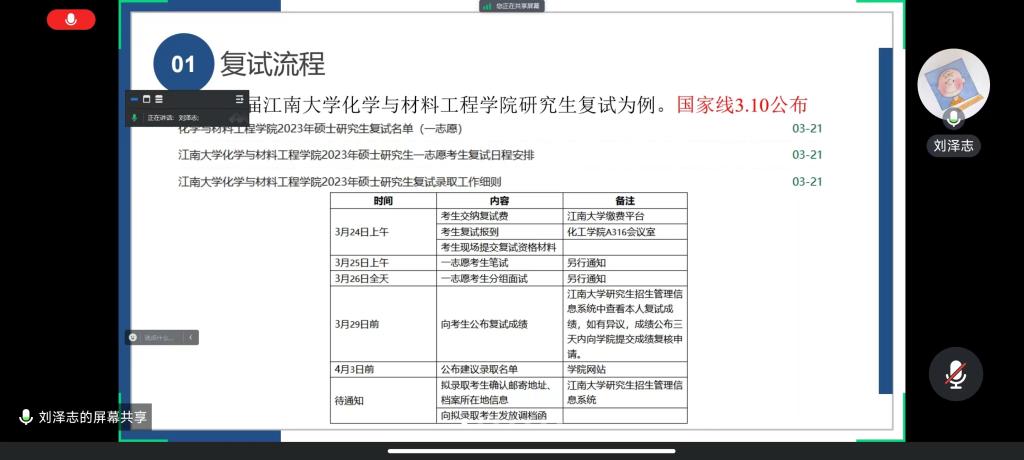Click the green network signal bars icon
This screenshot has height=460, width=1024.
point(487,6)
